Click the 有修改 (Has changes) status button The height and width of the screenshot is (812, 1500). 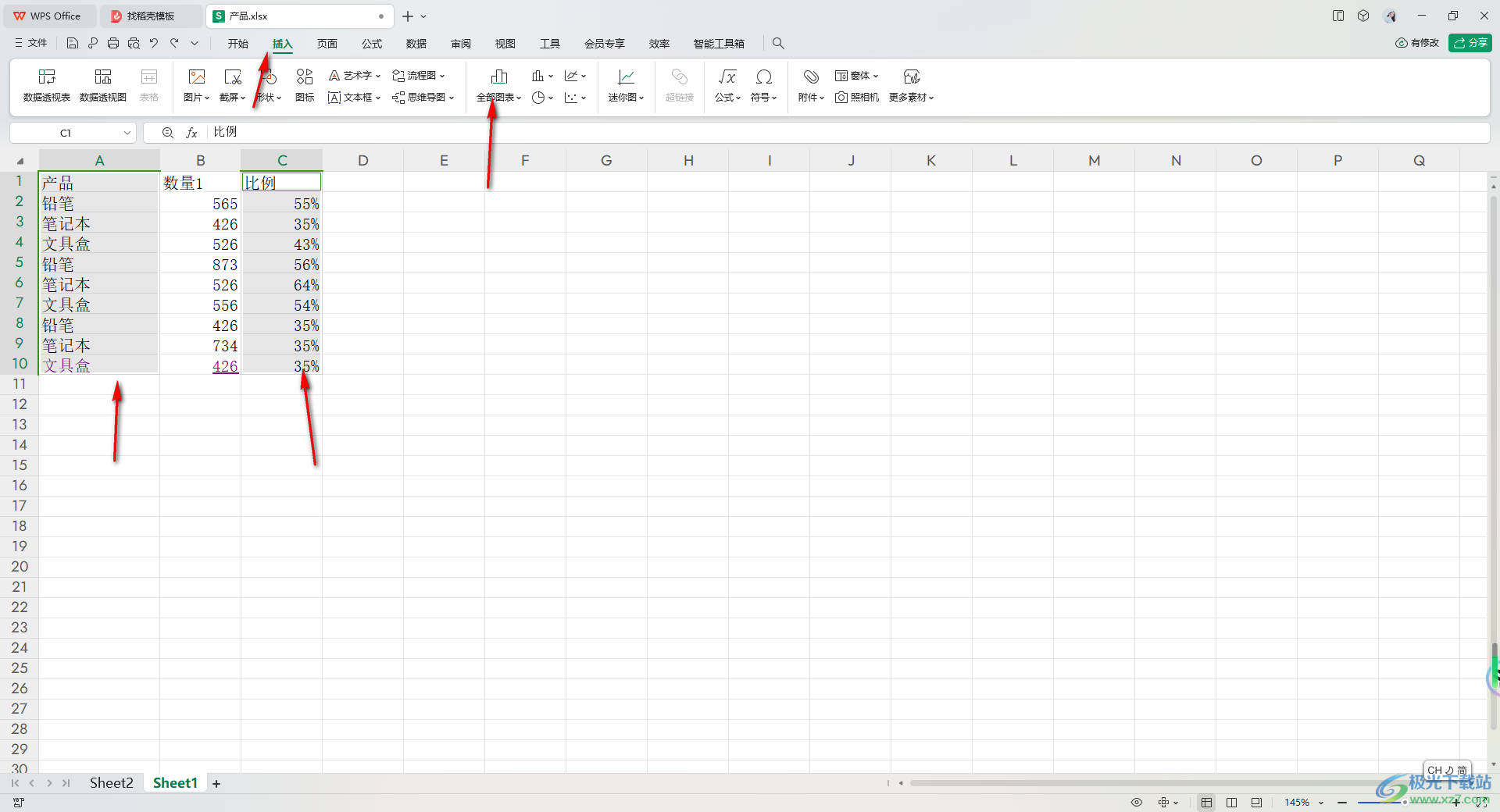coord(1417,43)
